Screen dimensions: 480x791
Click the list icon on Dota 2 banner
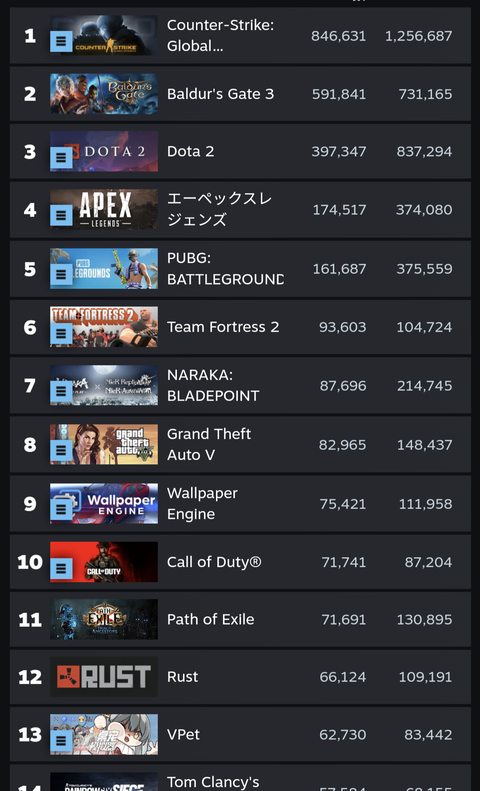[62, 157]
